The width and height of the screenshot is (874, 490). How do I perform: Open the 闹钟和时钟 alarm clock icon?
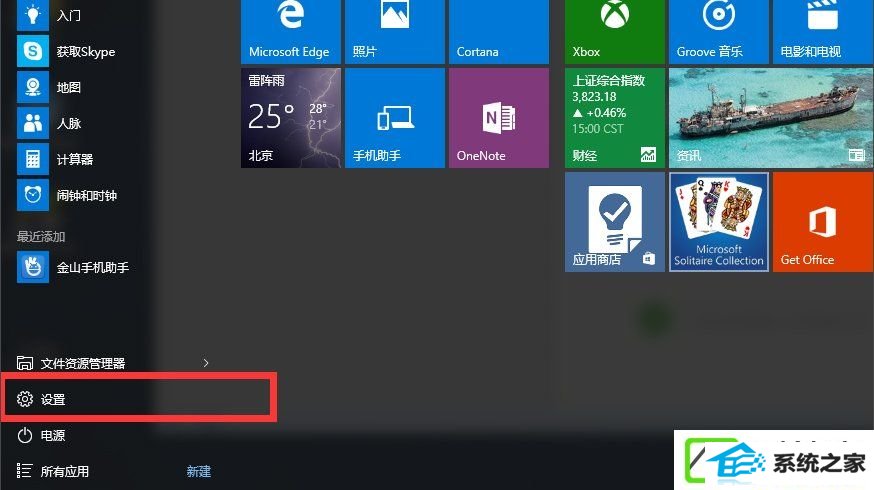point(33,195)
